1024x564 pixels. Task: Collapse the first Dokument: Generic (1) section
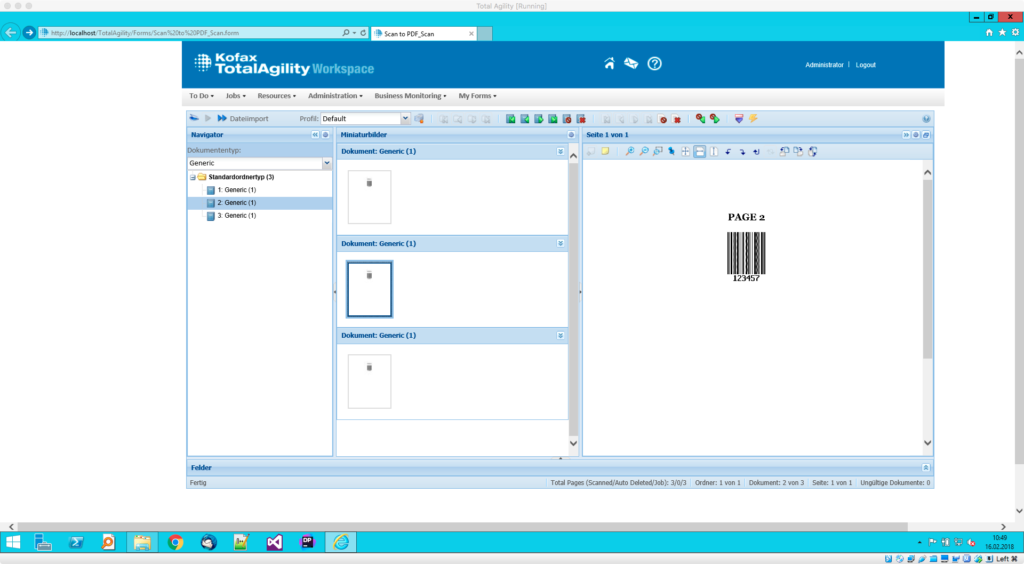[561, 151]
